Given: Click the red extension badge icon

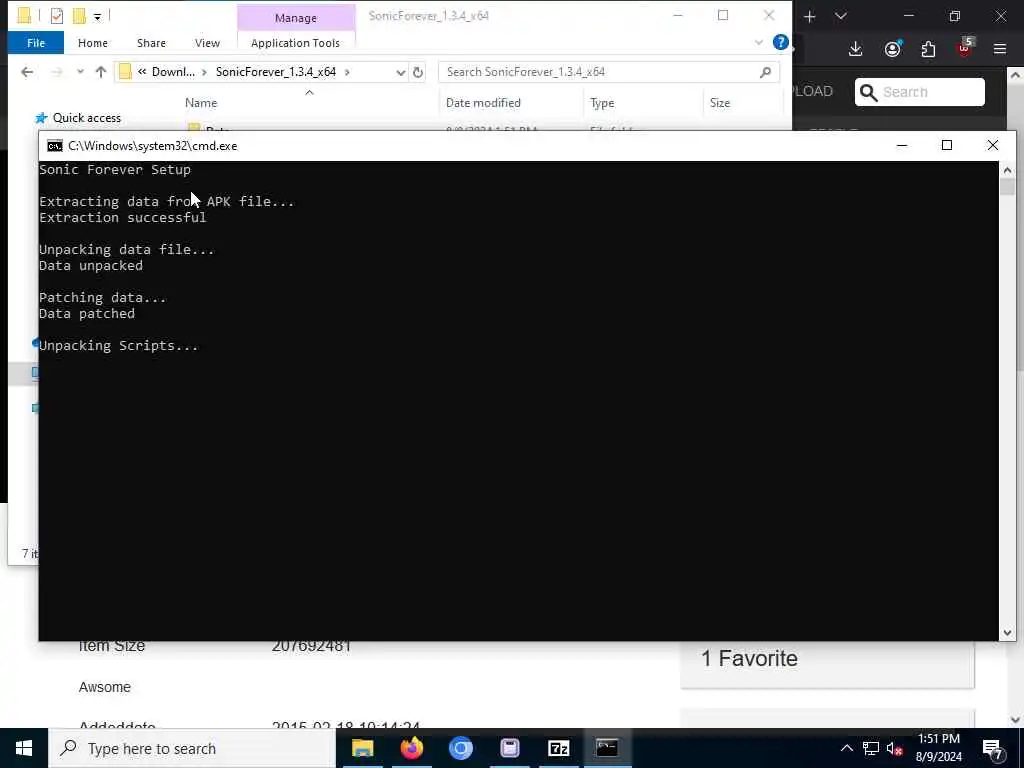Looking at the screenshot, I should [964, 48].
